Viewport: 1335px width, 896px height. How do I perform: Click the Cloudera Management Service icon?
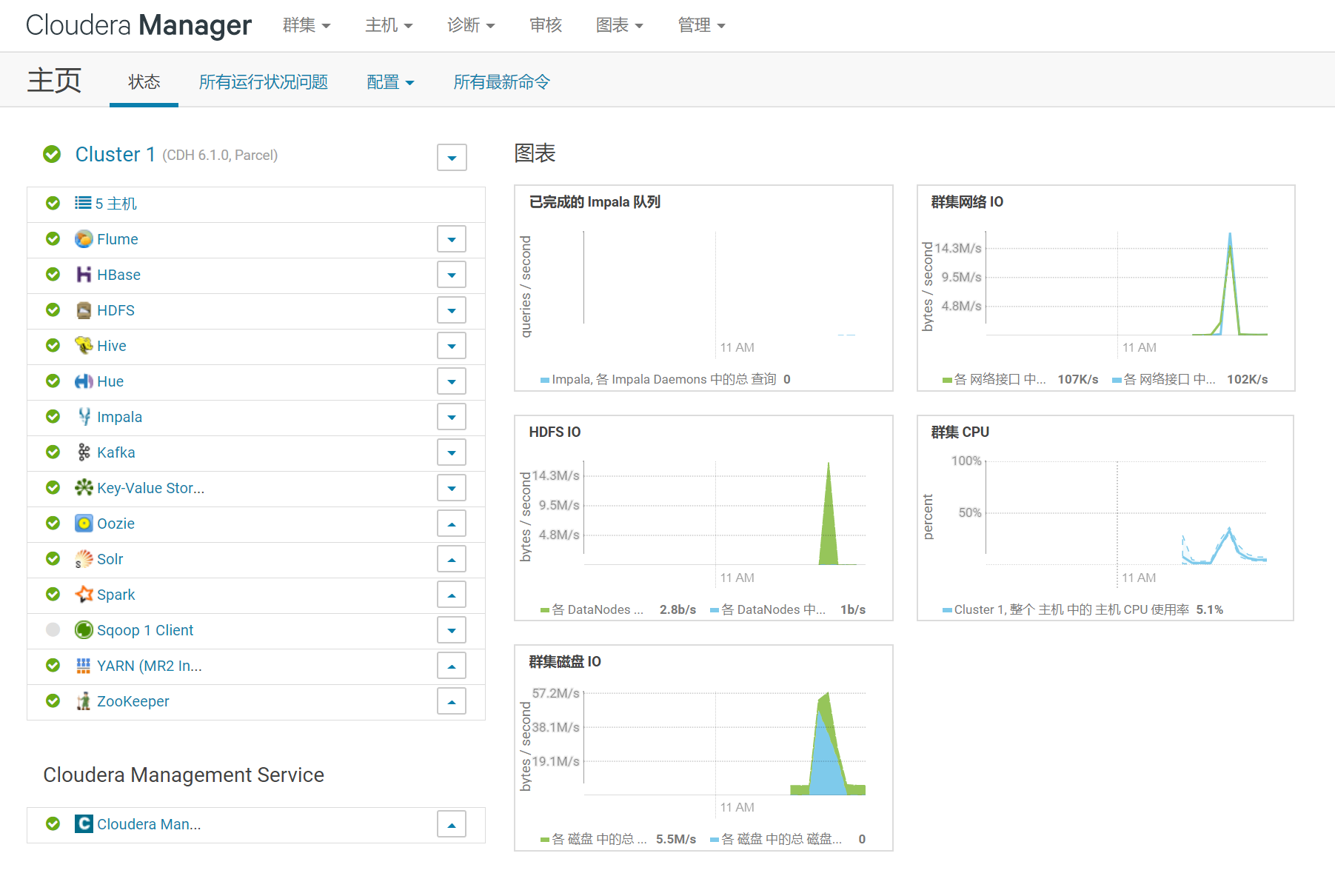point(84,824)
